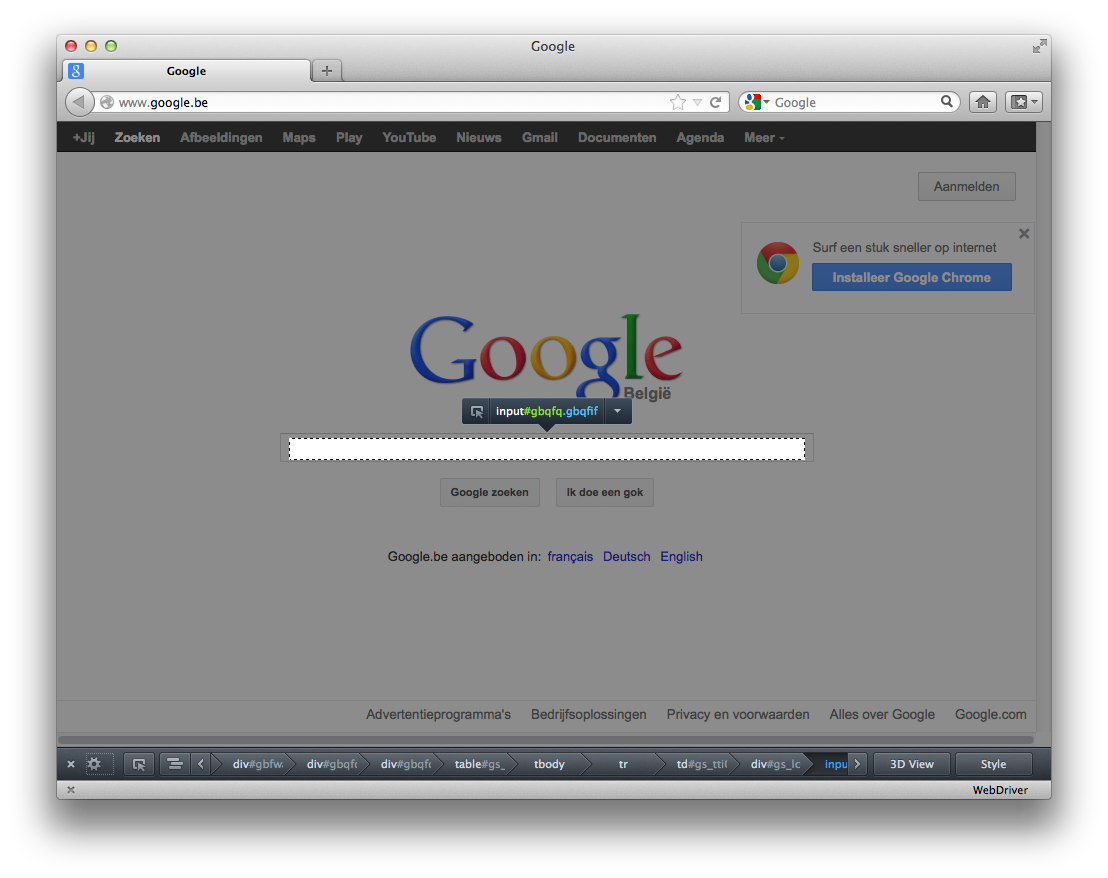
Task: Open Afbeeldingen in the Google bar
Action: [x=221, y=138]
